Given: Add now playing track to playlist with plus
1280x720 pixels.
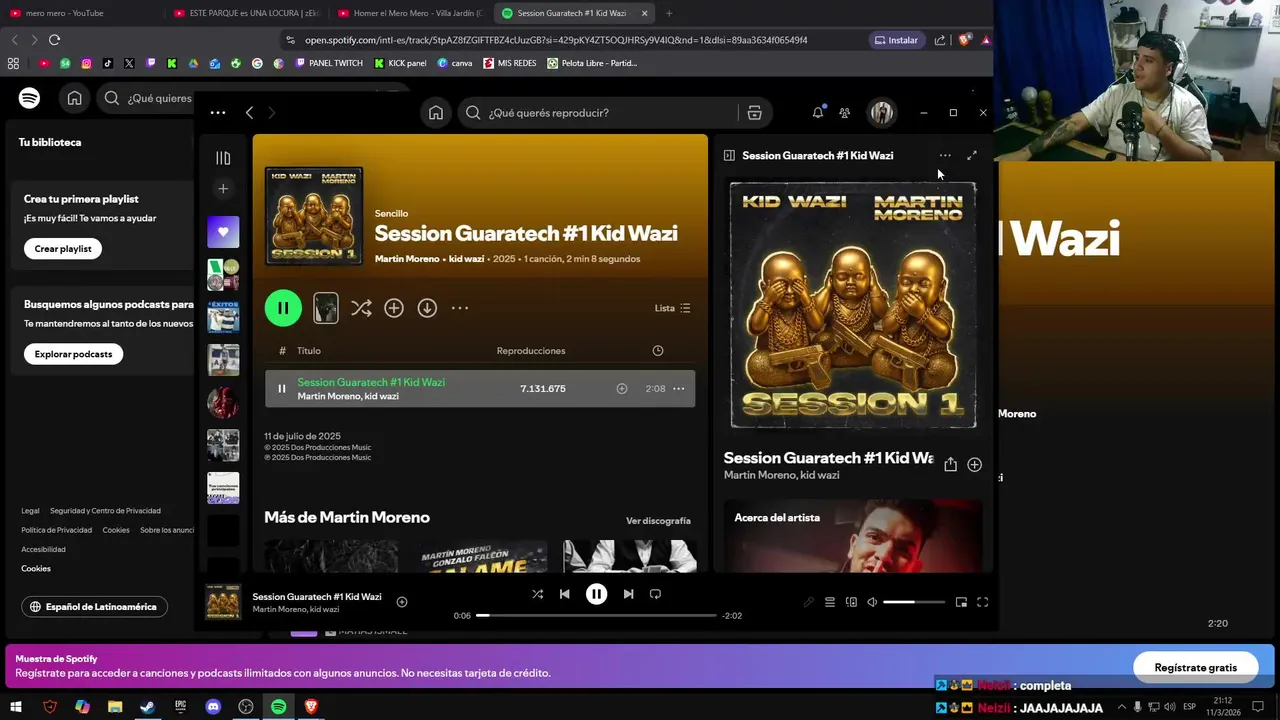Looking at the screenshot, I should coord(975,465).
